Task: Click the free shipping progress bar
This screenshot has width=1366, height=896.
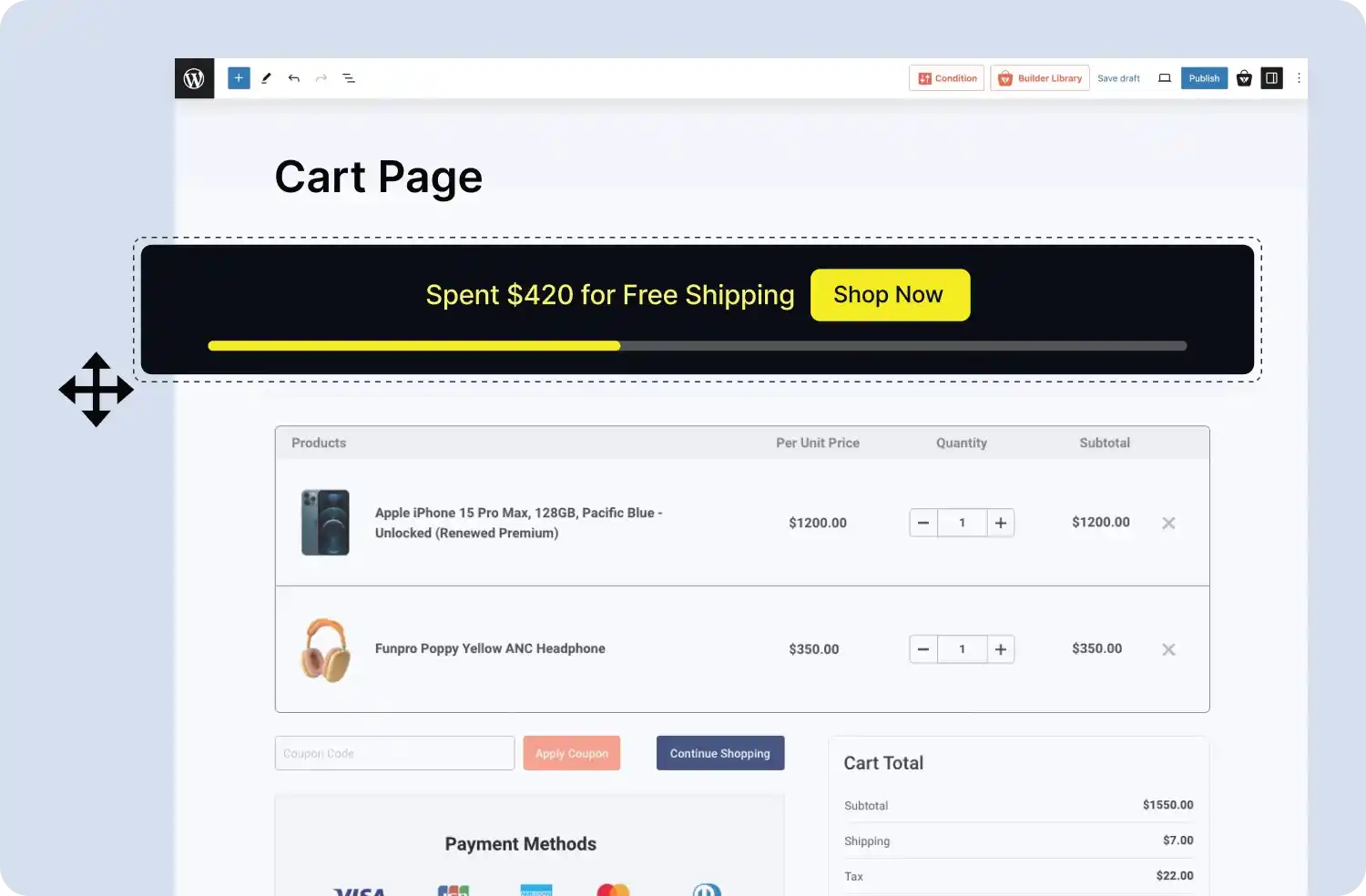Action: click(697, 346)
